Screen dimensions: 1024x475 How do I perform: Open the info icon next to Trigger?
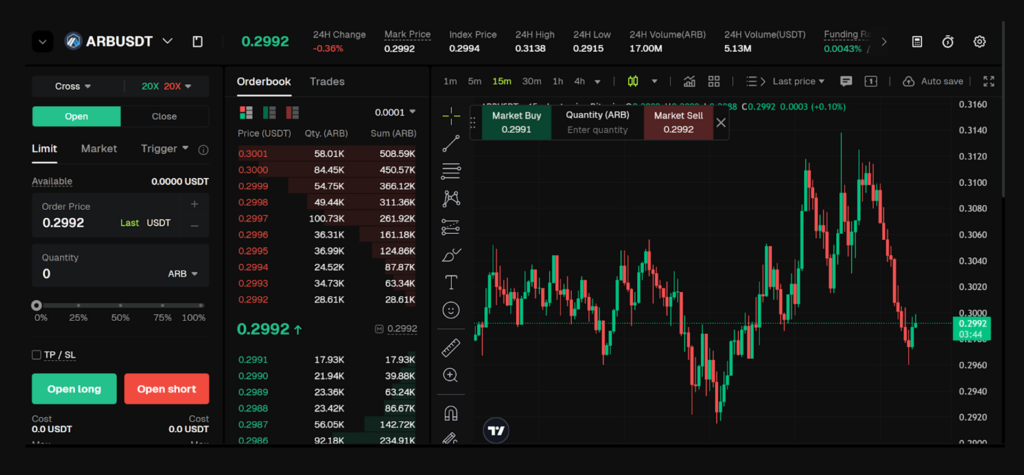coord(203,150)
